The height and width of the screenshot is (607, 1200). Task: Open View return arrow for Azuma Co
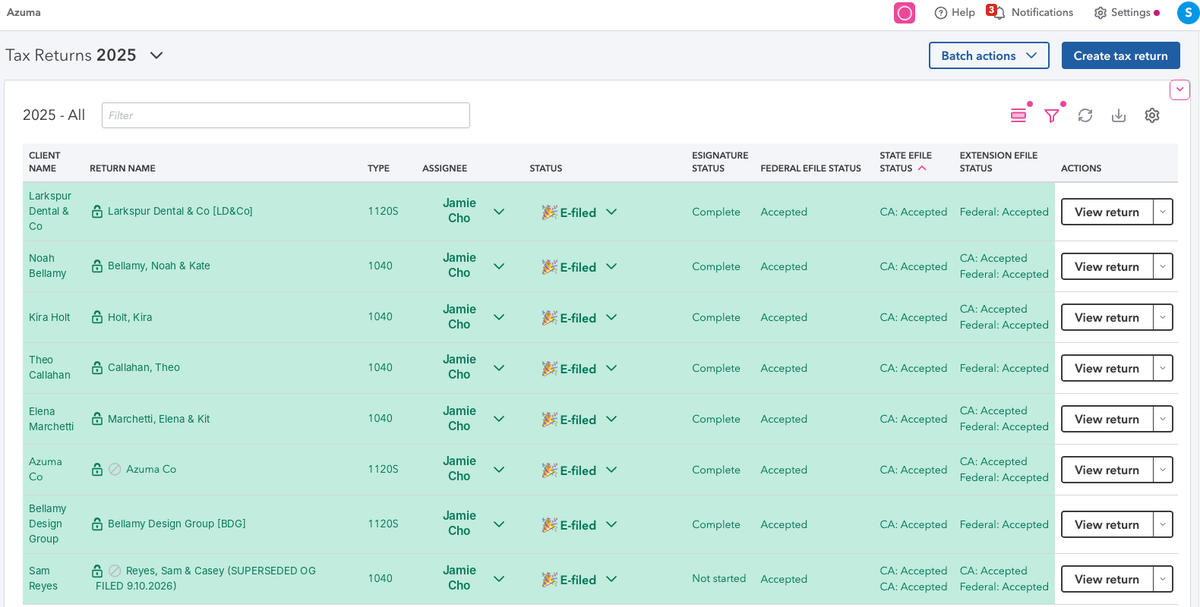point(1162,470)
